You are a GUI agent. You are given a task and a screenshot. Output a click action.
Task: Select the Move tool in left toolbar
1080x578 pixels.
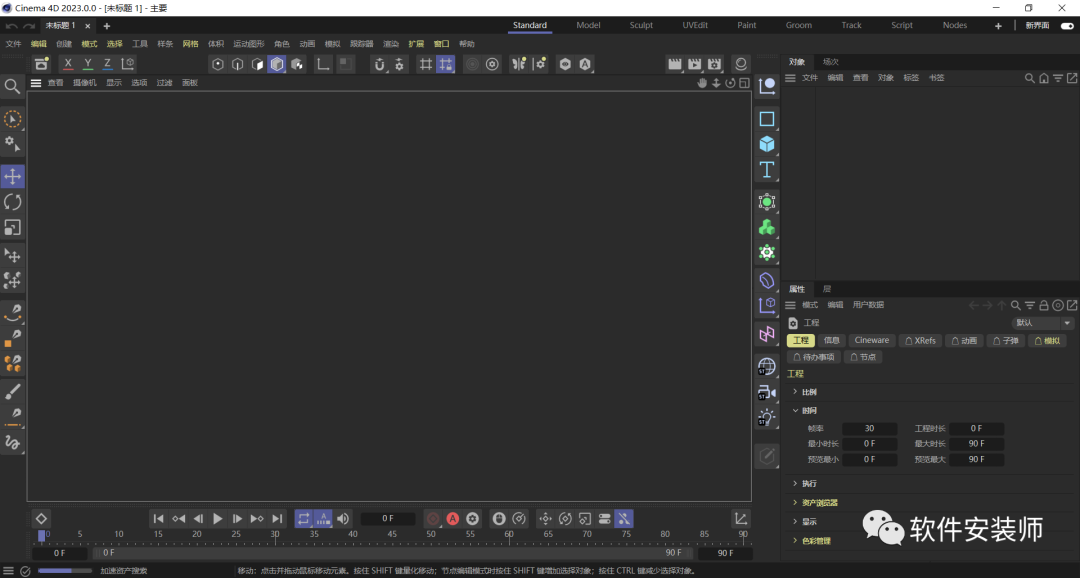tap(12, 176)
